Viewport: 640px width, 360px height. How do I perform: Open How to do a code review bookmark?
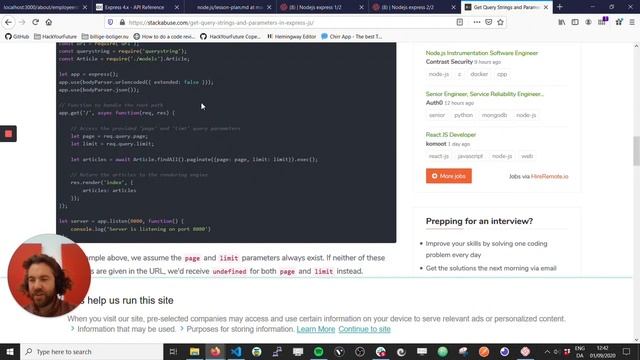point(164,36)
